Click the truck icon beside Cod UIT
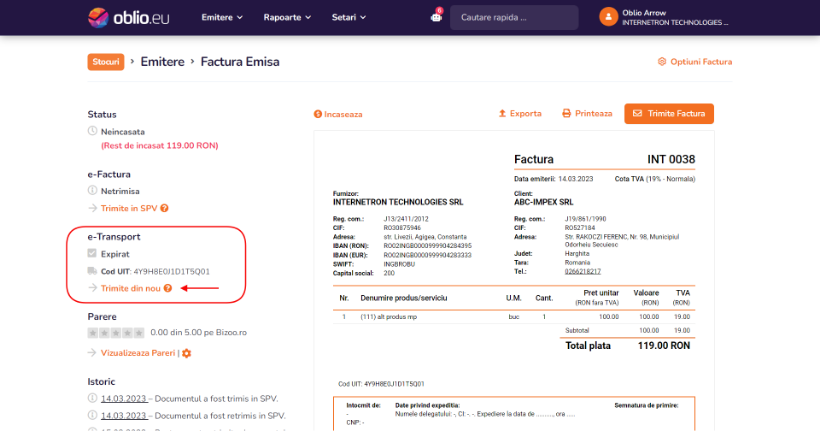Viewport: 820px width, 431px height. 92,271
